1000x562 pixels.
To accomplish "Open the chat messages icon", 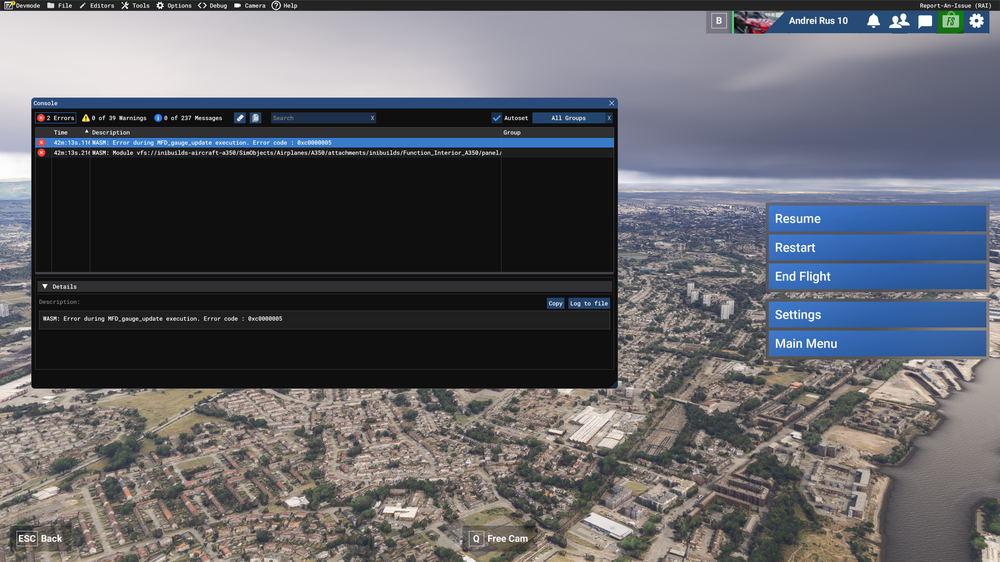I will tap(925, 21).
